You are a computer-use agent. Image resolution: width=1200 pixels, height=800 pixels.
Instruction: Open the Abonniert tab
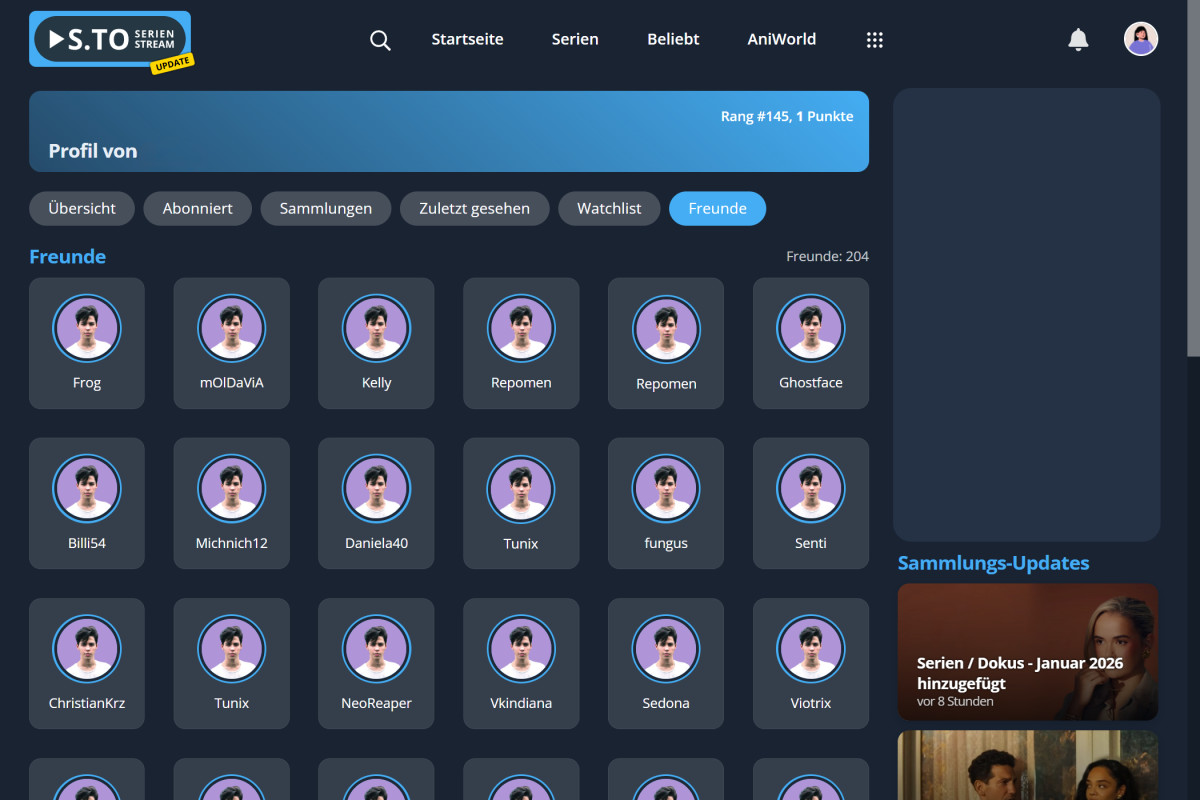pyautogui.click(x=197, y=208)
